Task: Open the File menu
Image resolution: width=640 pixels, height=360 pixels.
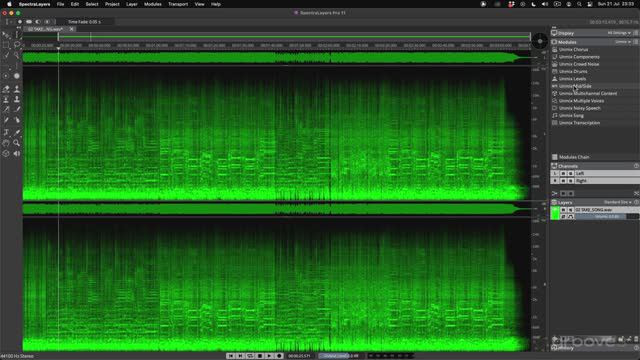Action: [60, 4]
